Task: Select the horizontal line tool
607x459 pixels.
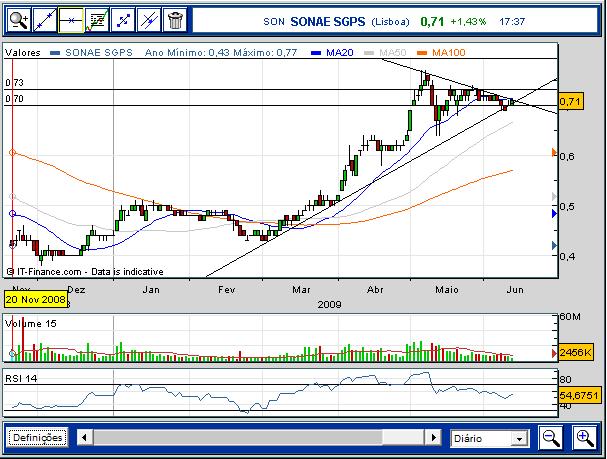Action: pos(70,20)
